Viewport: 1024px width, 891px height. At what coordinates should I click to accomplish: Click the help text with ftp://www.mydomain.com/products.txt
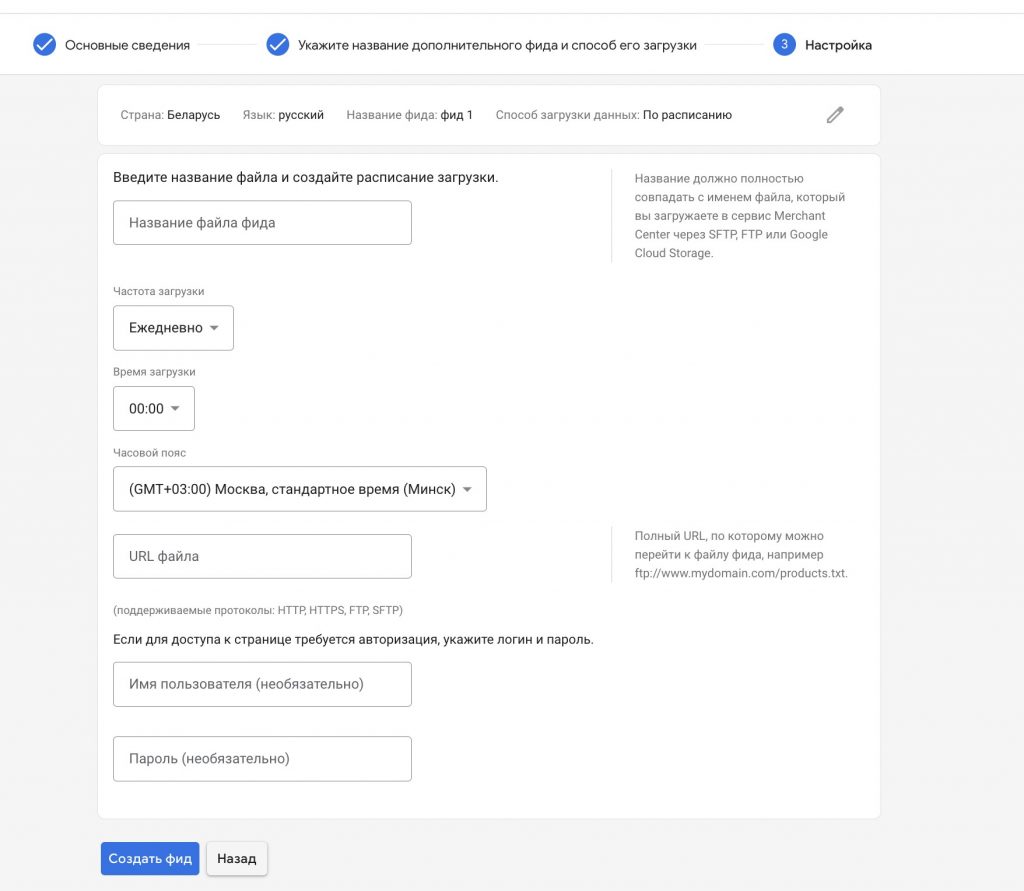[x=741, y=555]
